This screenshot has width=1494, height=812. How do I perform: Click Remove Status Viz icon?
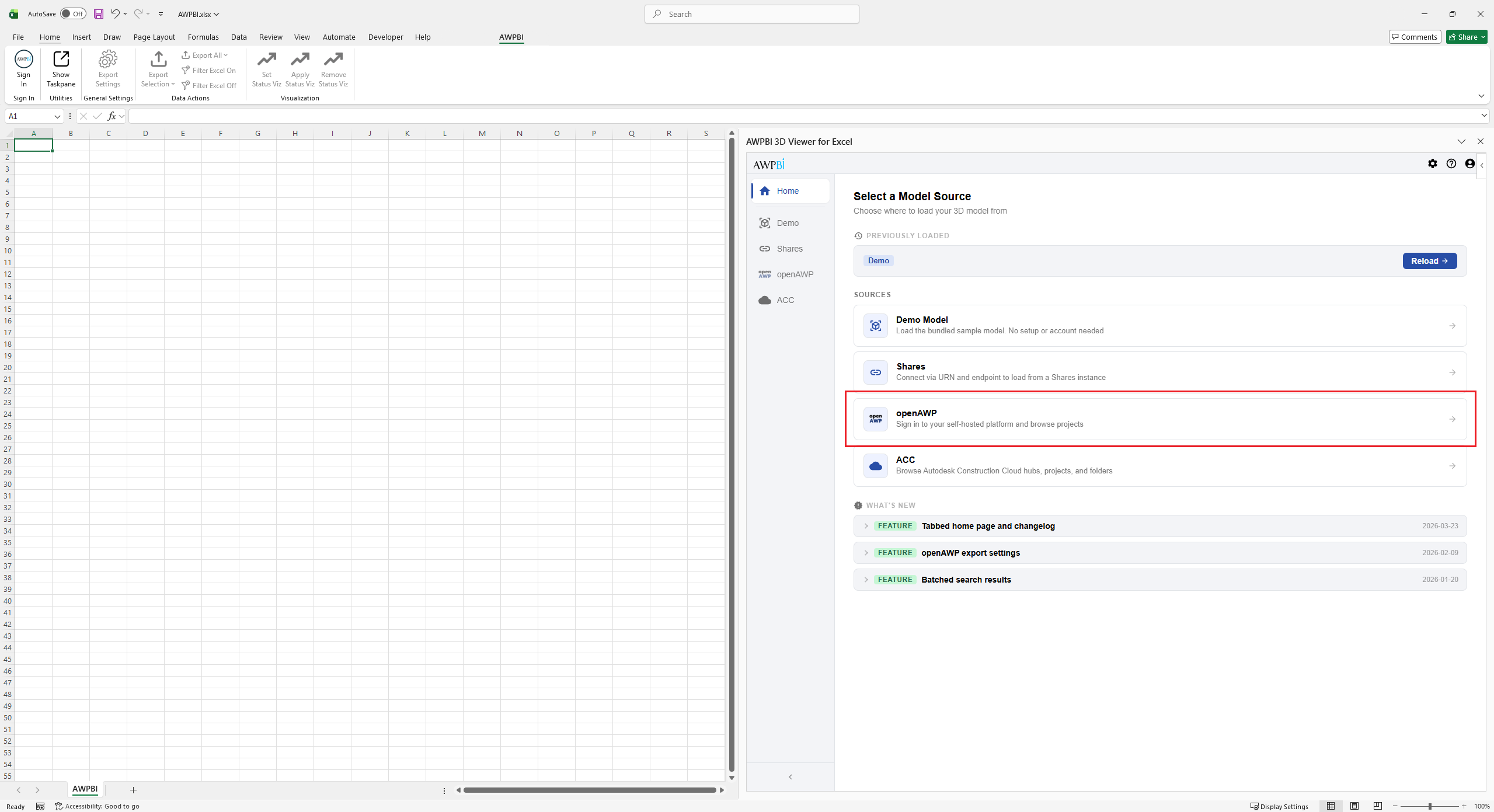tap(333, 59)
